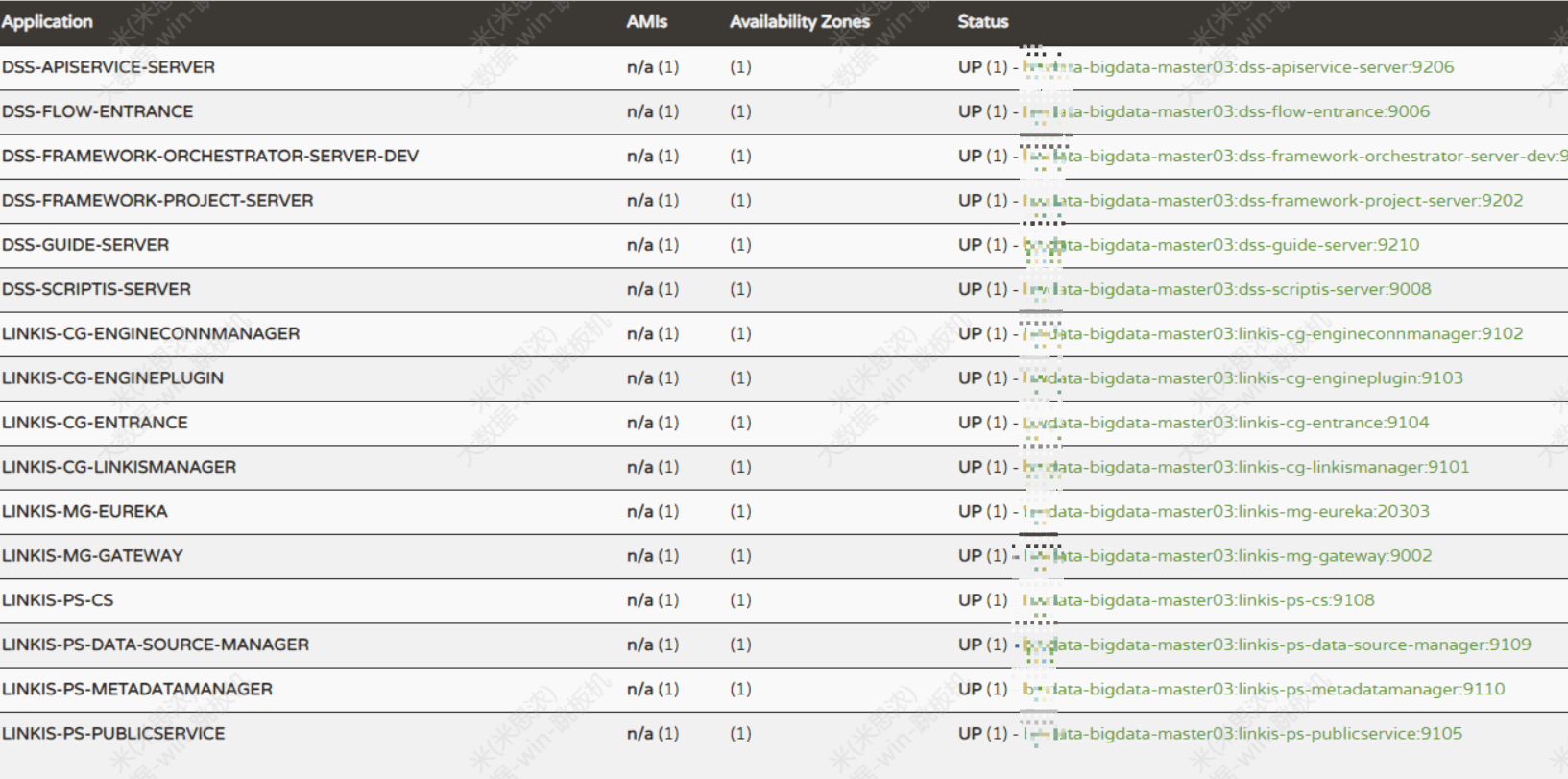Click the UP (1) status in DSS-GUIDE-SERVER row

983,245
